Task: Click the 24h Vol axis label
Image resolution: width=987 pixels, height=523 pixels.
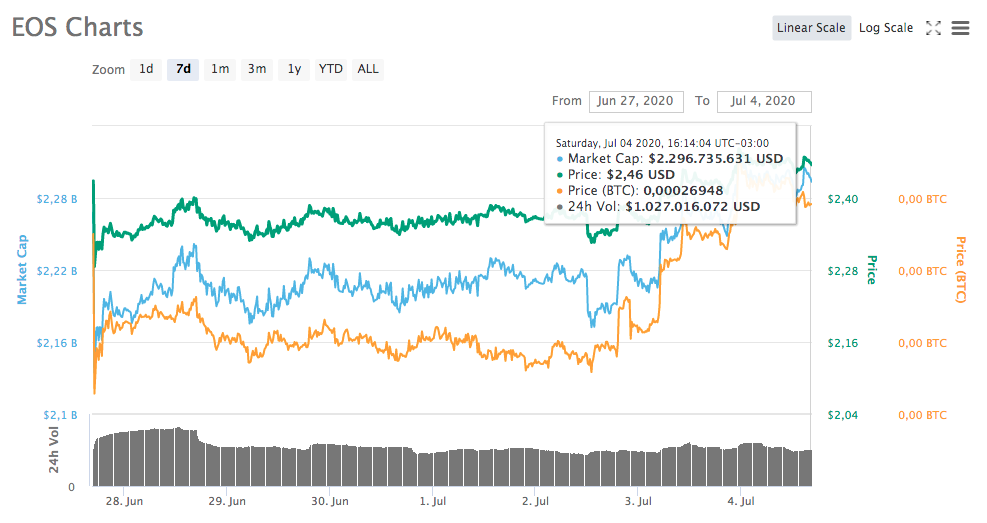Action: click(54, 449)
